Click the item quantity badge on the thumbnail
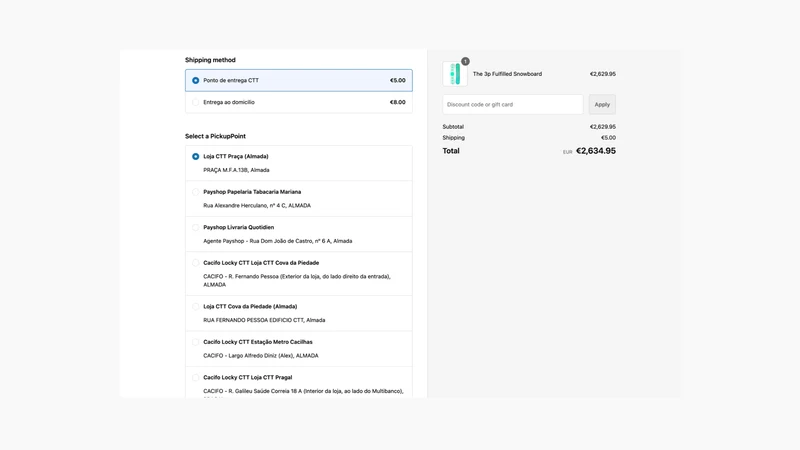Screen dimensions: 800x450 [x=465, y=61]
